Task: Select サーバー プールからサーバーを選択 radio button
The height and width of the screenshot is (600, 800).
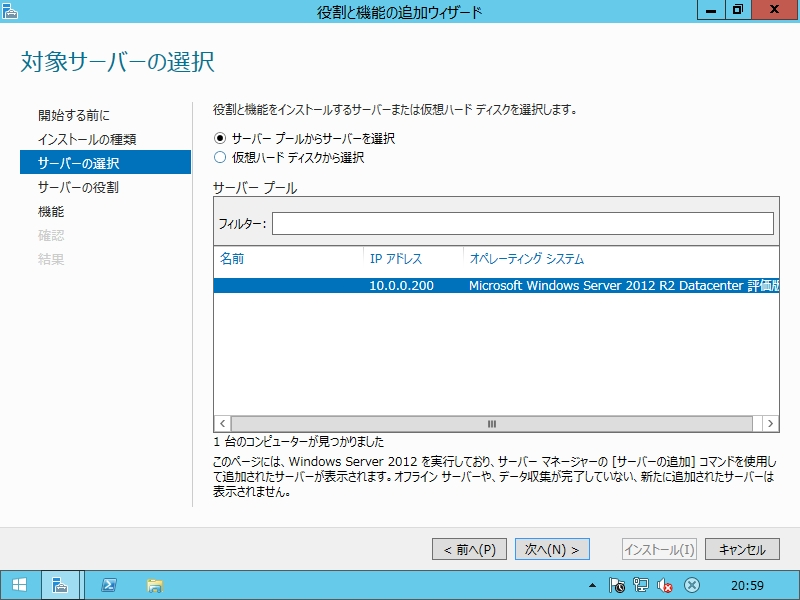Action: pyautogui.click(x=220, y=138)
